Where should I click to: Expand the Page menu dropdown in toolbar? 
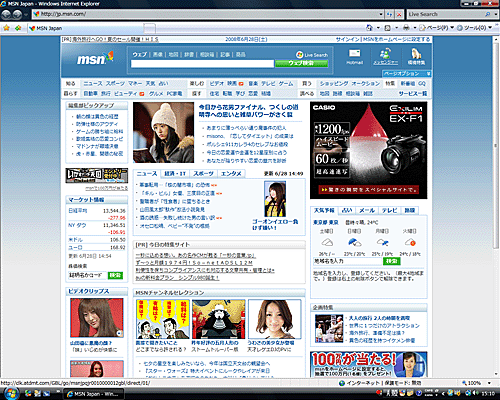tap(452, 28)
